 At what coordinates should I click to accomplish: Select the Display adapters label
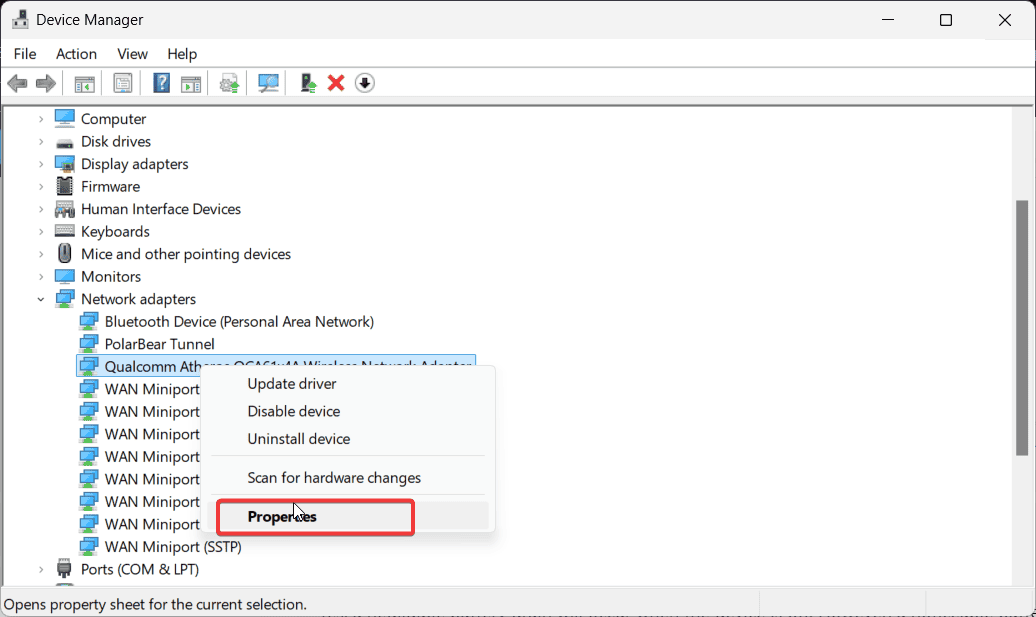tap(134, 164)
